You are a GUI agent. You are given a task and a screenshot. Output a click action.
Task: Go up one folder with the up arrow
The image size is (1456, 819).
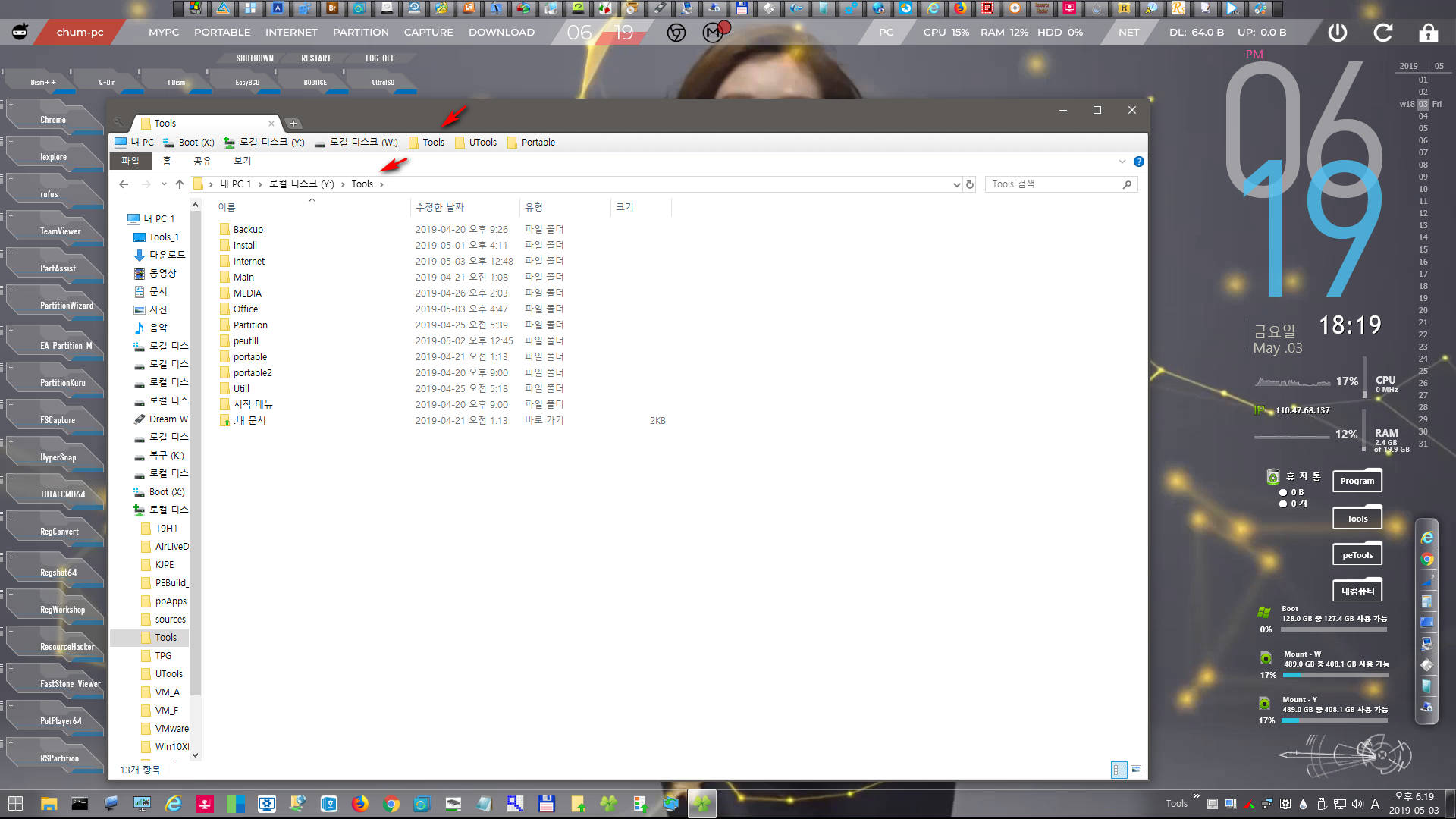[180, 184]
